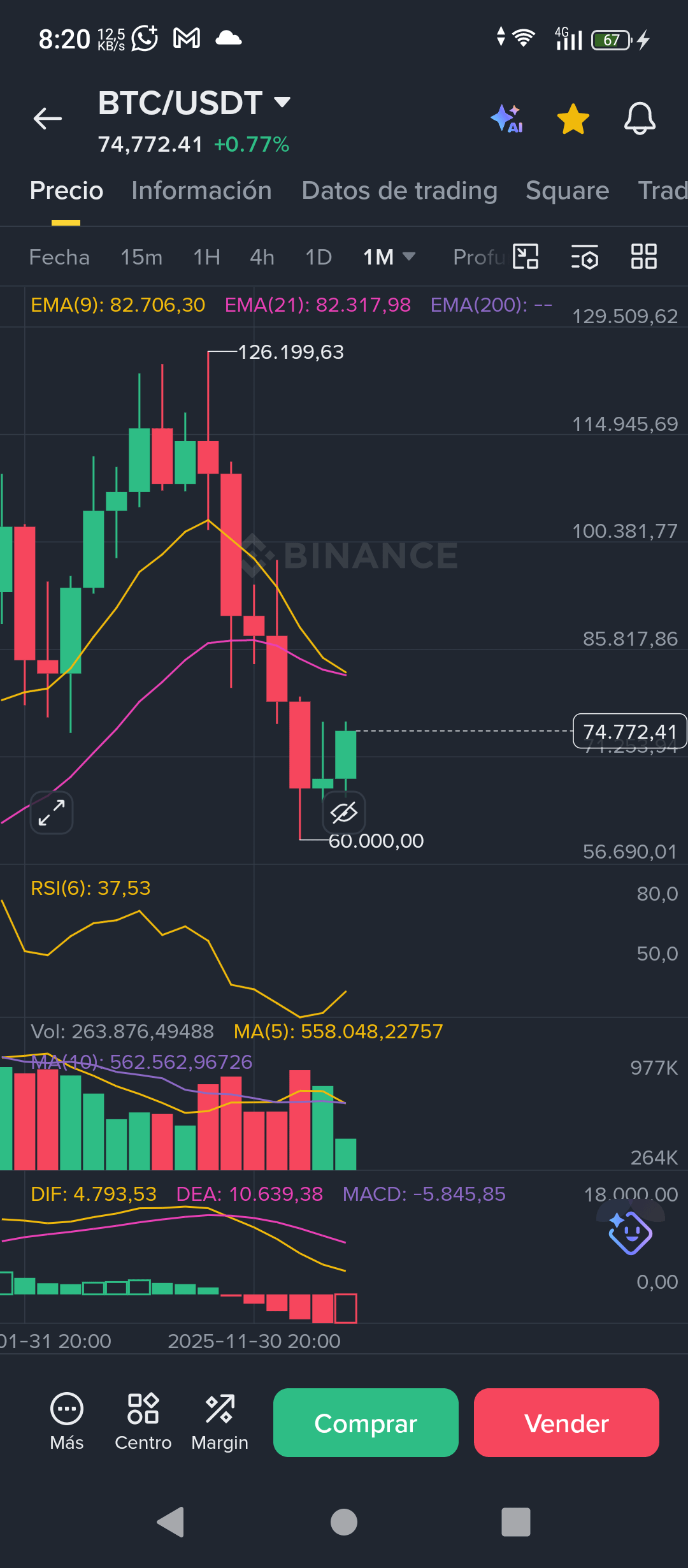
Task: Switch to the Información tab
Action: pyautogui.click(x=201, y=191)
